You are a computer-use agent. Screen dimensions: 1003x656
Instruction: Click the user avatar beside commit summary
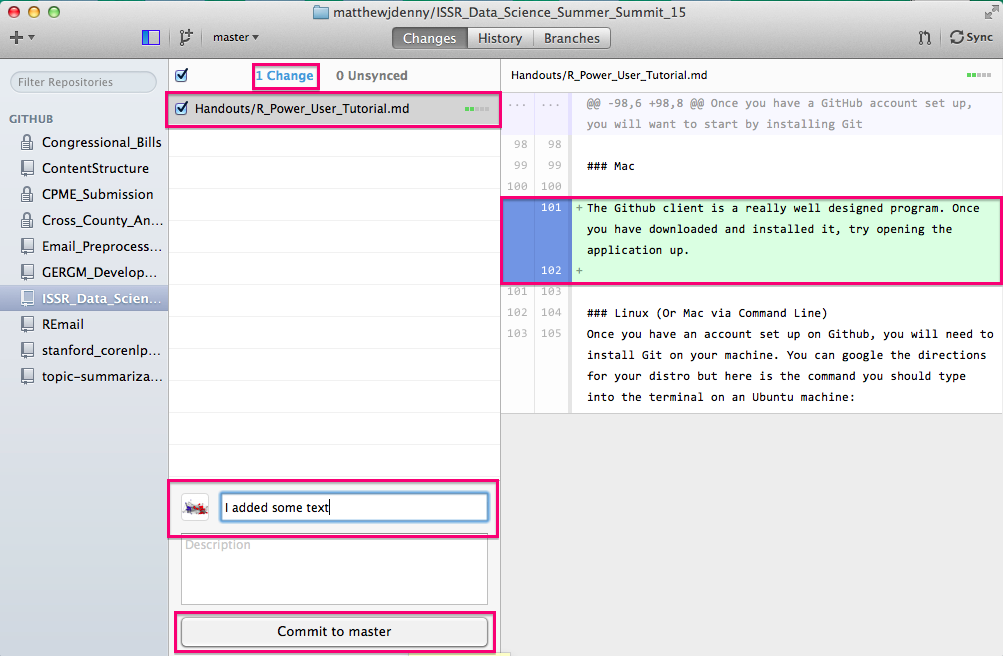(195, 508)
